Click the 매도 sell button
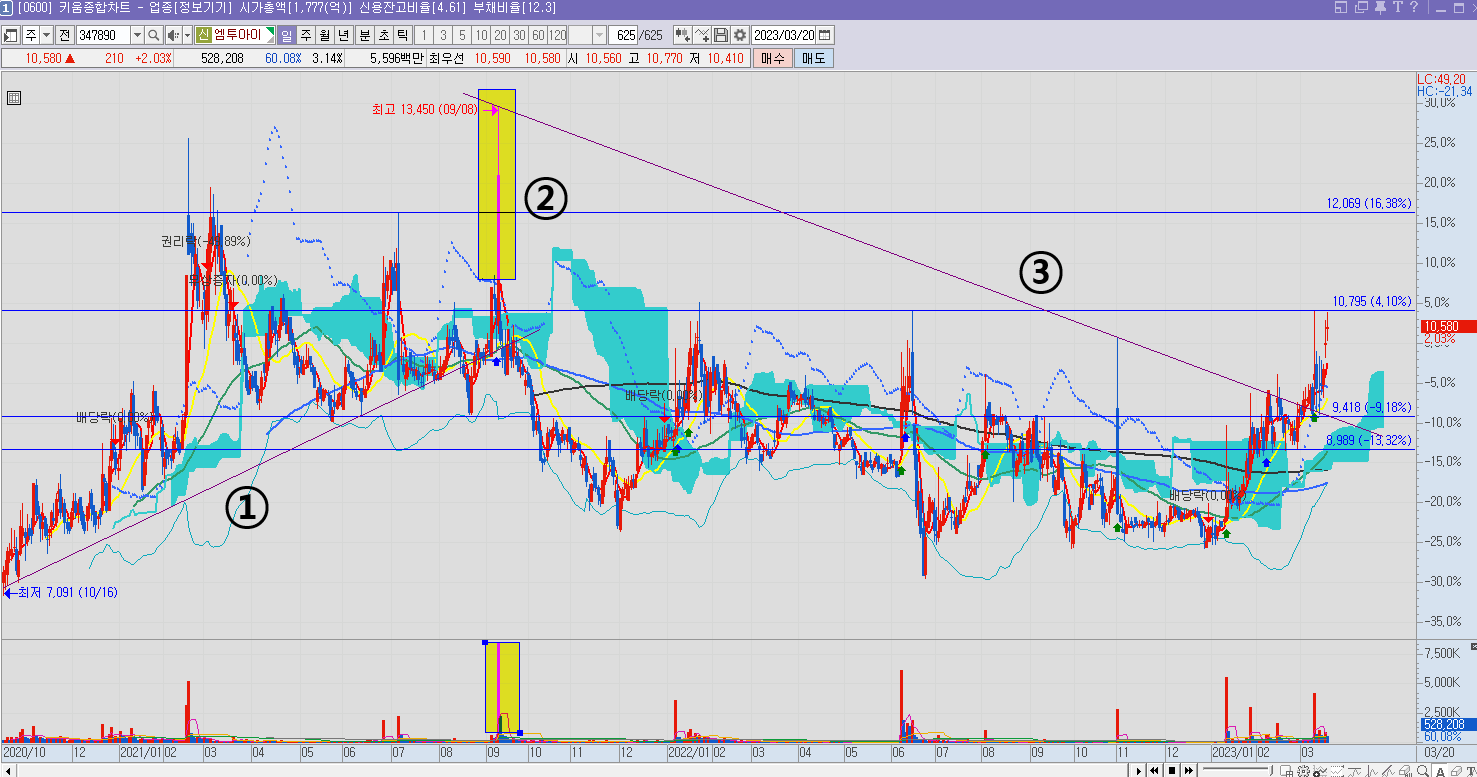Image resolution: width=1477 pixels, height=777 pixels. [x=813, y=58]
